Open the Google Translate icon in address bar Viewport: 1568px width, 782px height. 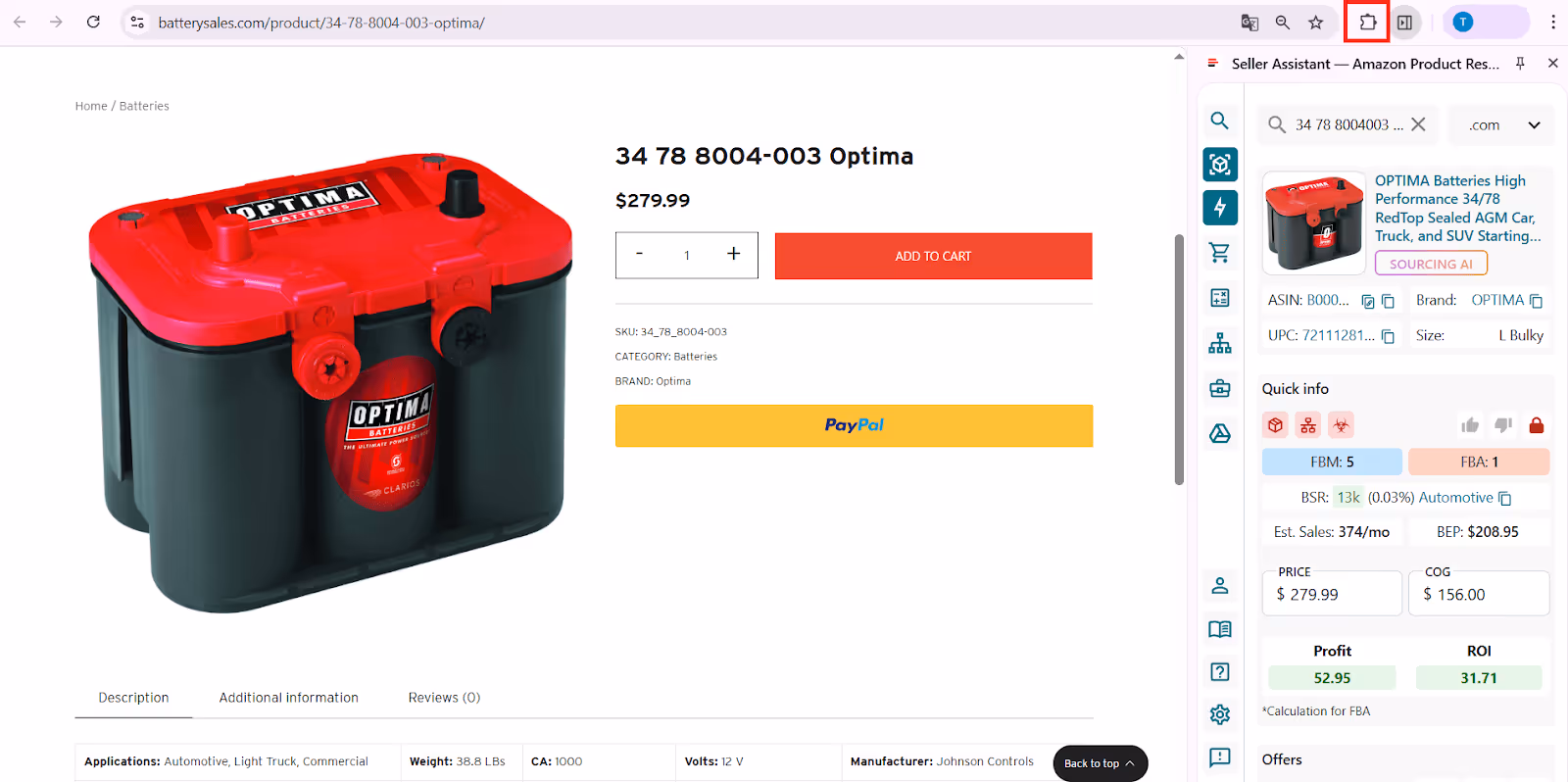(1249, 22)
